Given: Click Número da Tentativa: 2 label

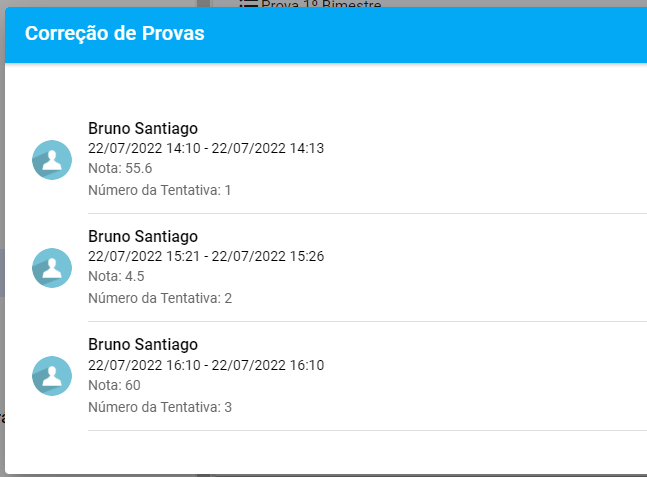Looking at the screenshot, I should point(160,298).
